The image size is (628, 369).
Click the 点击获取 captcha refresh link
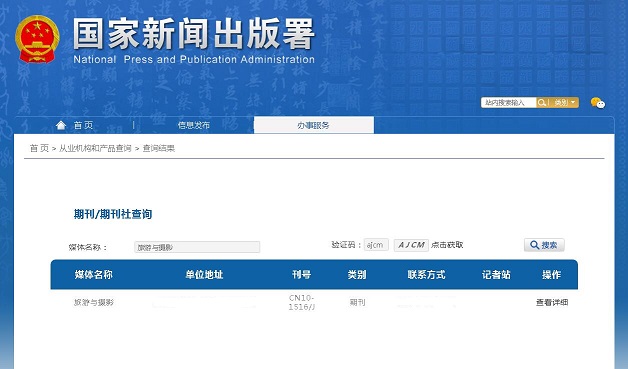click(x=447, y=245)
